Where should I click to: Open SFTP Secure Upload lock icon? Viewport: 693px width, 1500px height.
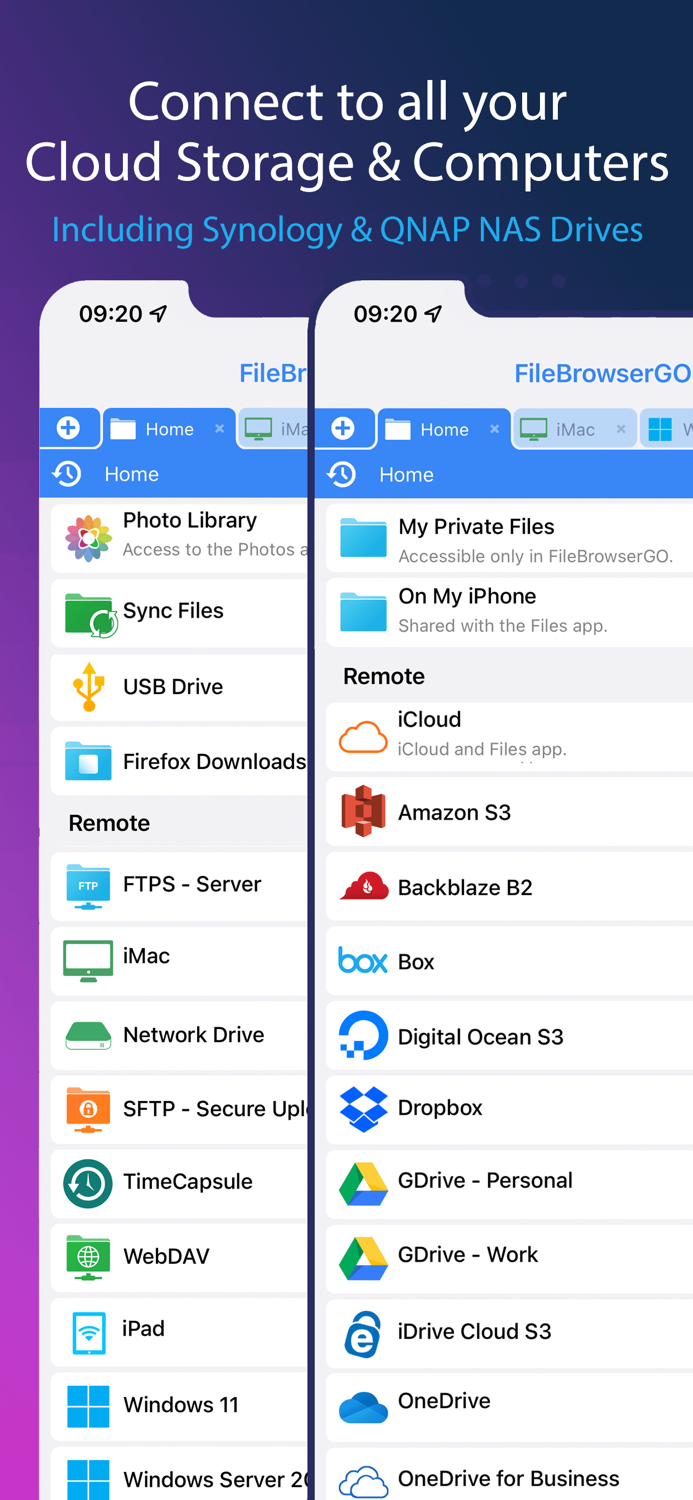click(x=88, y=1110)
